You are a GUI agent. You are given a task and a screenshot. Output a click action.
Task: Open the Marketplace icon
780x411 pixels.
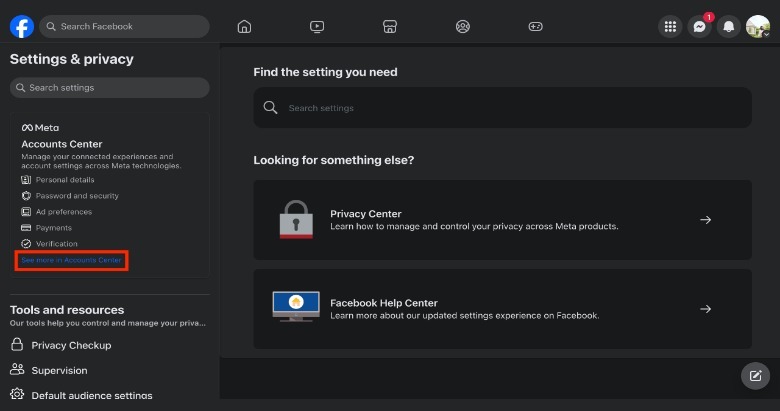click(390, 26)
